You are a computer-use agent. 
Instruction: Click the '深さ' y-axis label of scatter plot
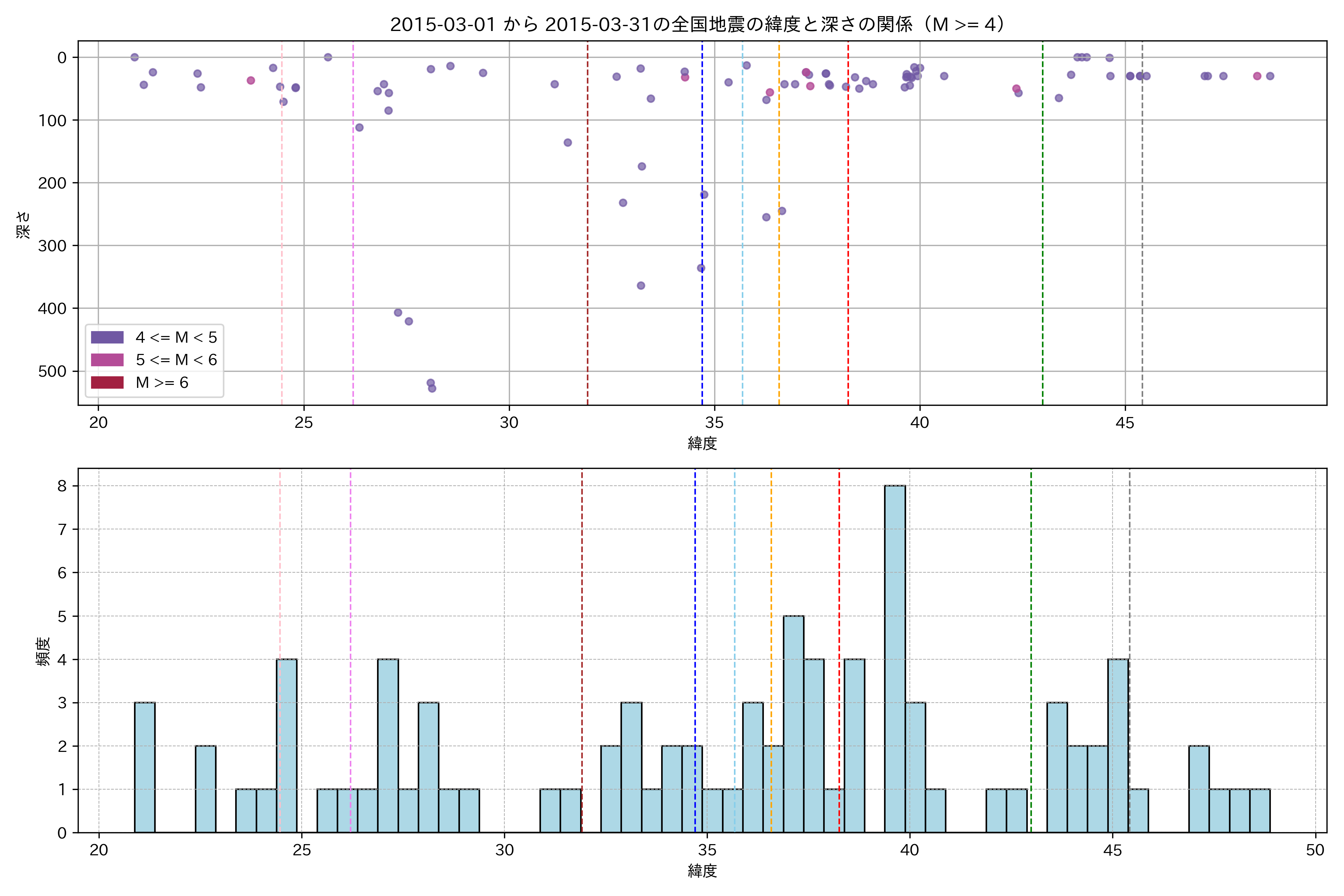click(23, 225)
